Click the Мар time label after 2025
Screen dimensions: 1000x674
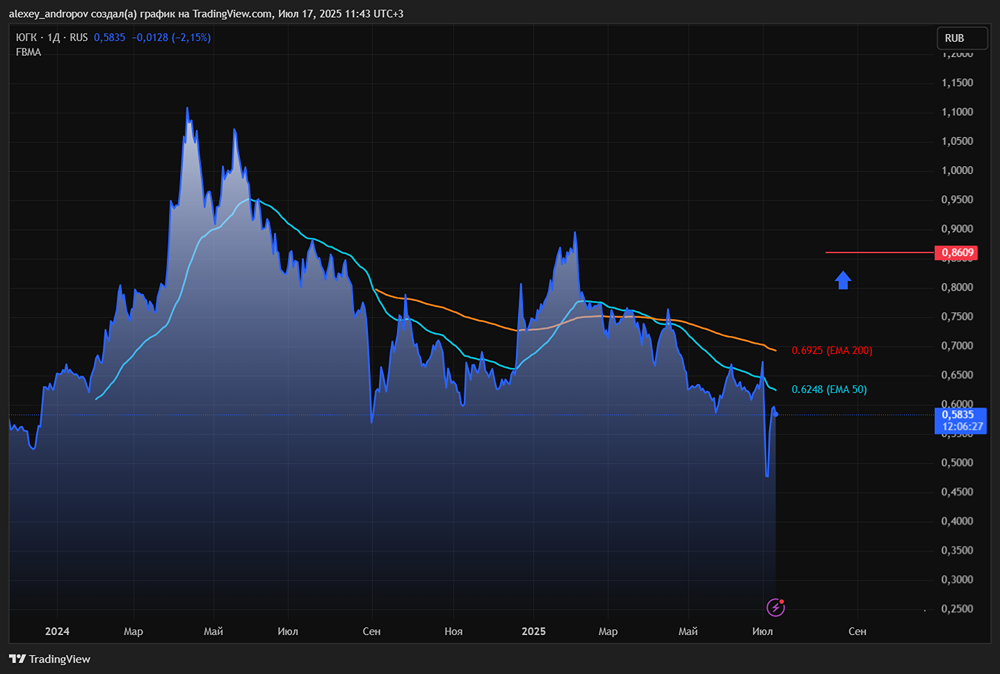[608, 631]
